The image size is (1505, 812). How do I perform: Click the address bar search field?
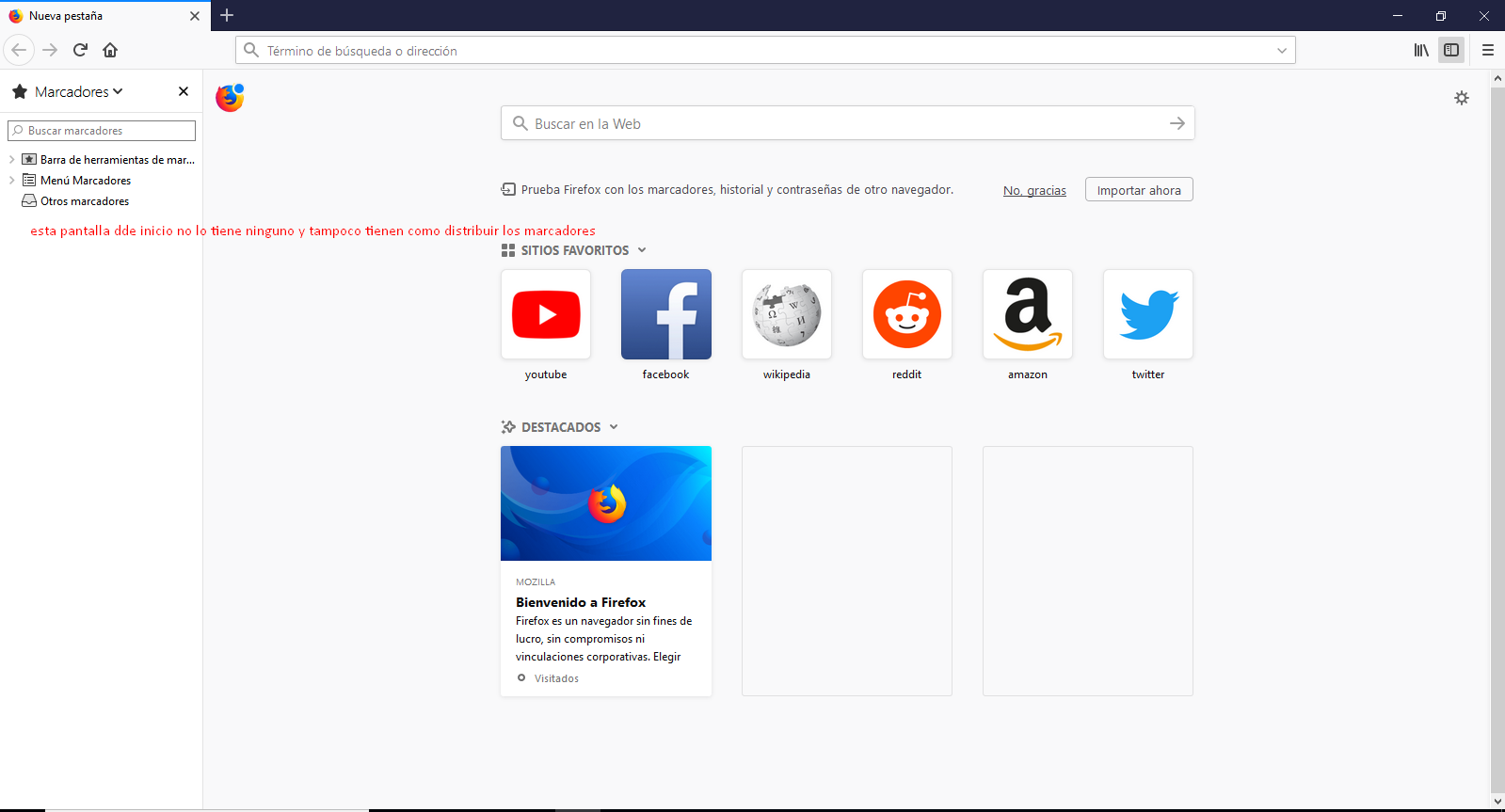click(x=765, y=50)
